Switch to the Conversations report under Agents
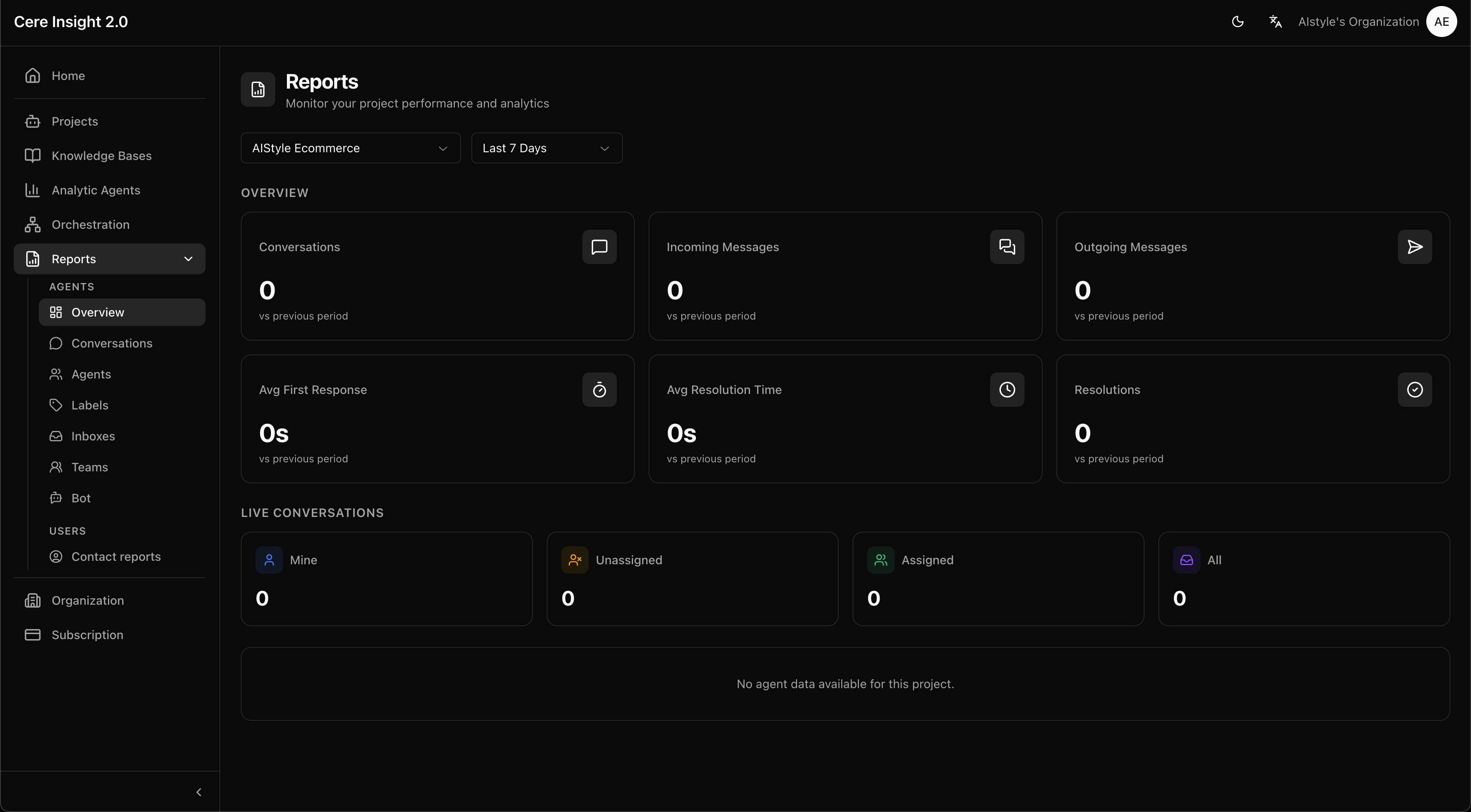The width and height of the screenshot is (1471, 812). point(111,343)
